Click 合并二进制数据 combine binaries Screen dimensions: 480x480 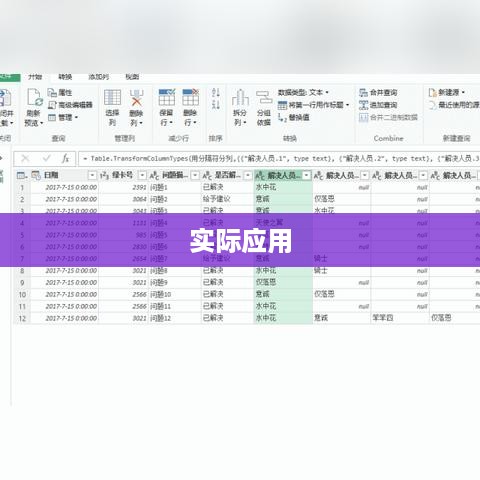(x=388, y=117)
